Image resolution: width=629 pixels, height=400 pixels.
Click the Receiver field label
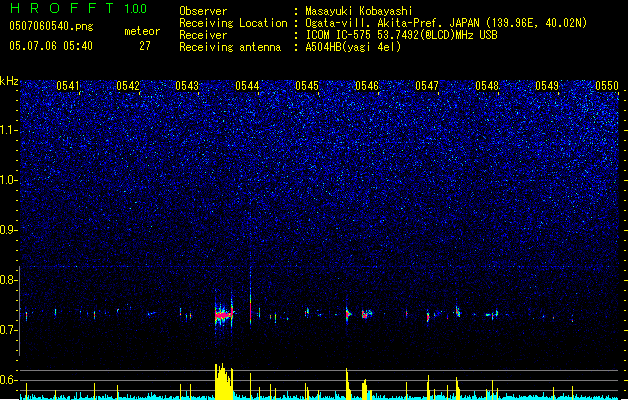[203, 35]
